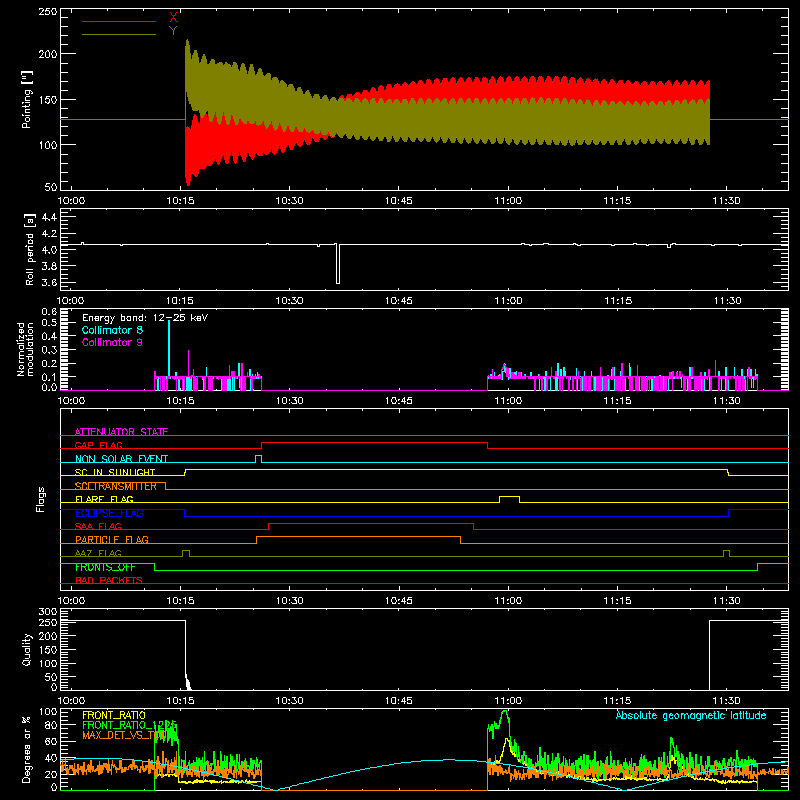Viewport: 800px width, 800px height.
Task: Click the FLARE_FLAG label
Action: (x=104, y=499)
